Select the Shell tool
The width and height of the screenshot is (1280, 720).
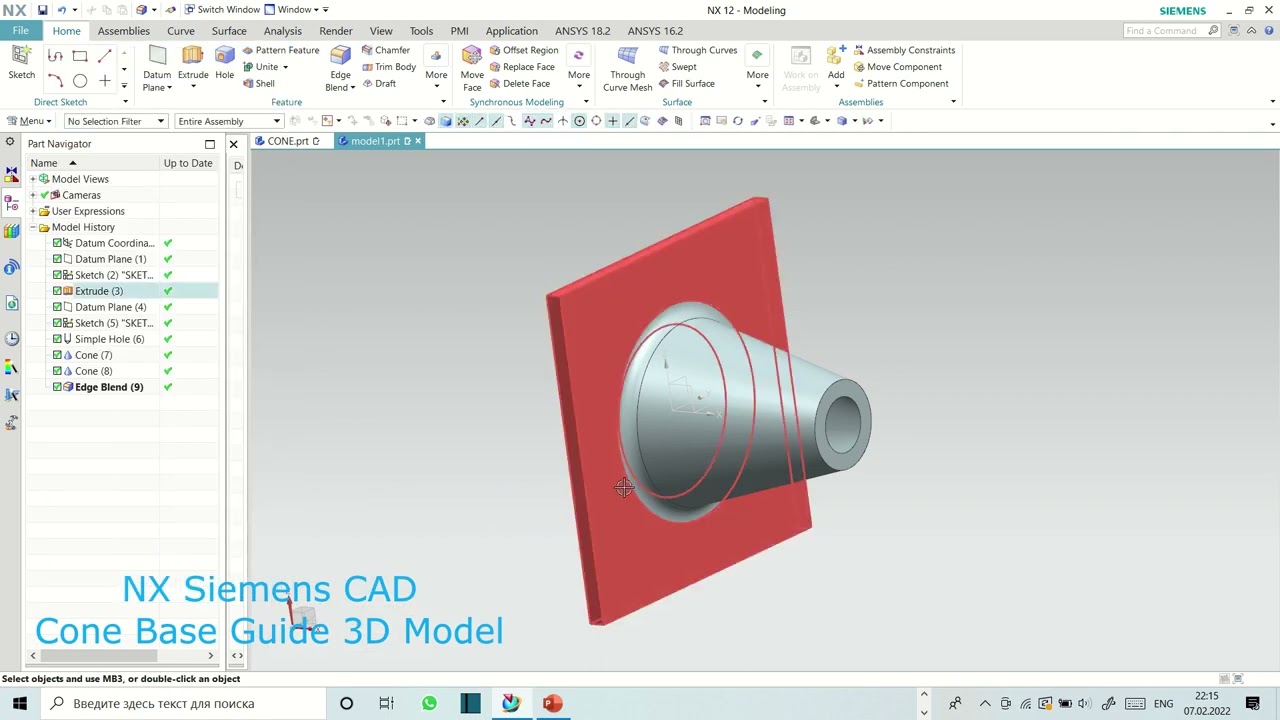(258, 84)
